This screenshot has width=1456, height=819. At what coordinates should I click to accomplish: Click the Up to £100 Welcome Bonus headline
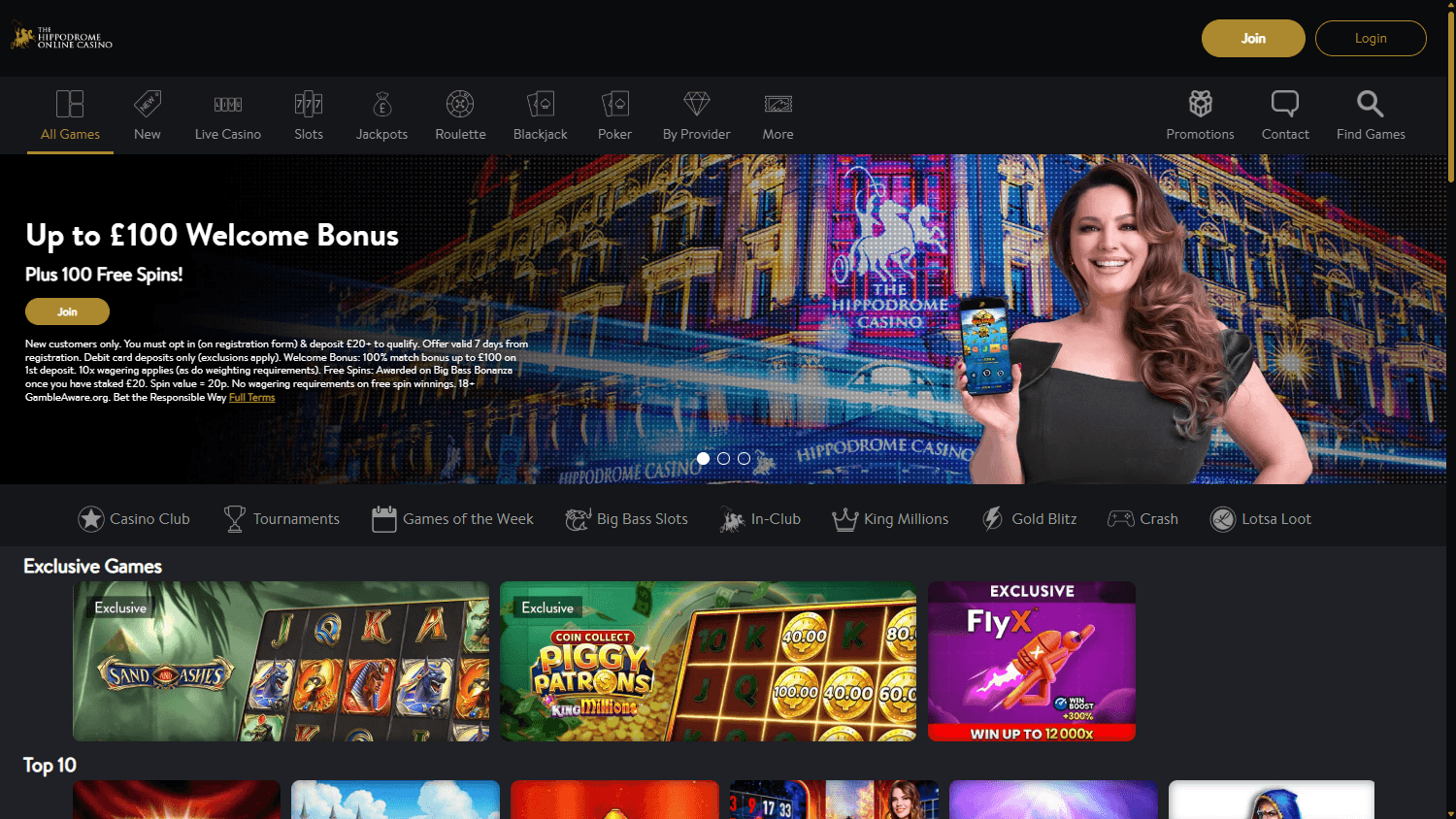click(212, 235)
